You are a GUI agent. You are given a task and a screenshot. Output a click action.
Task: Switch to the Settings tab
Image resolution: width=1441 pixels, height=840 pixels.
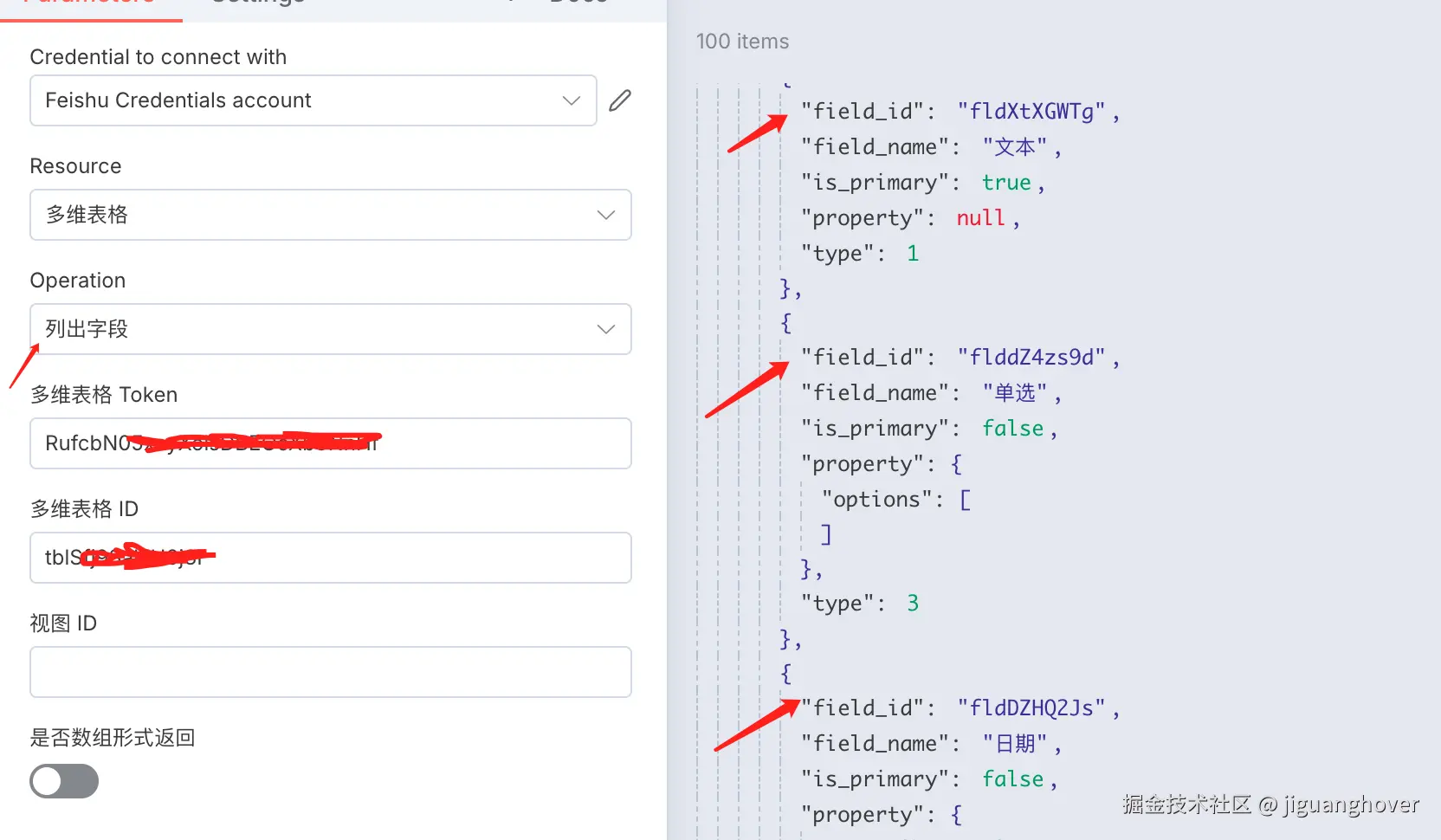258,3
